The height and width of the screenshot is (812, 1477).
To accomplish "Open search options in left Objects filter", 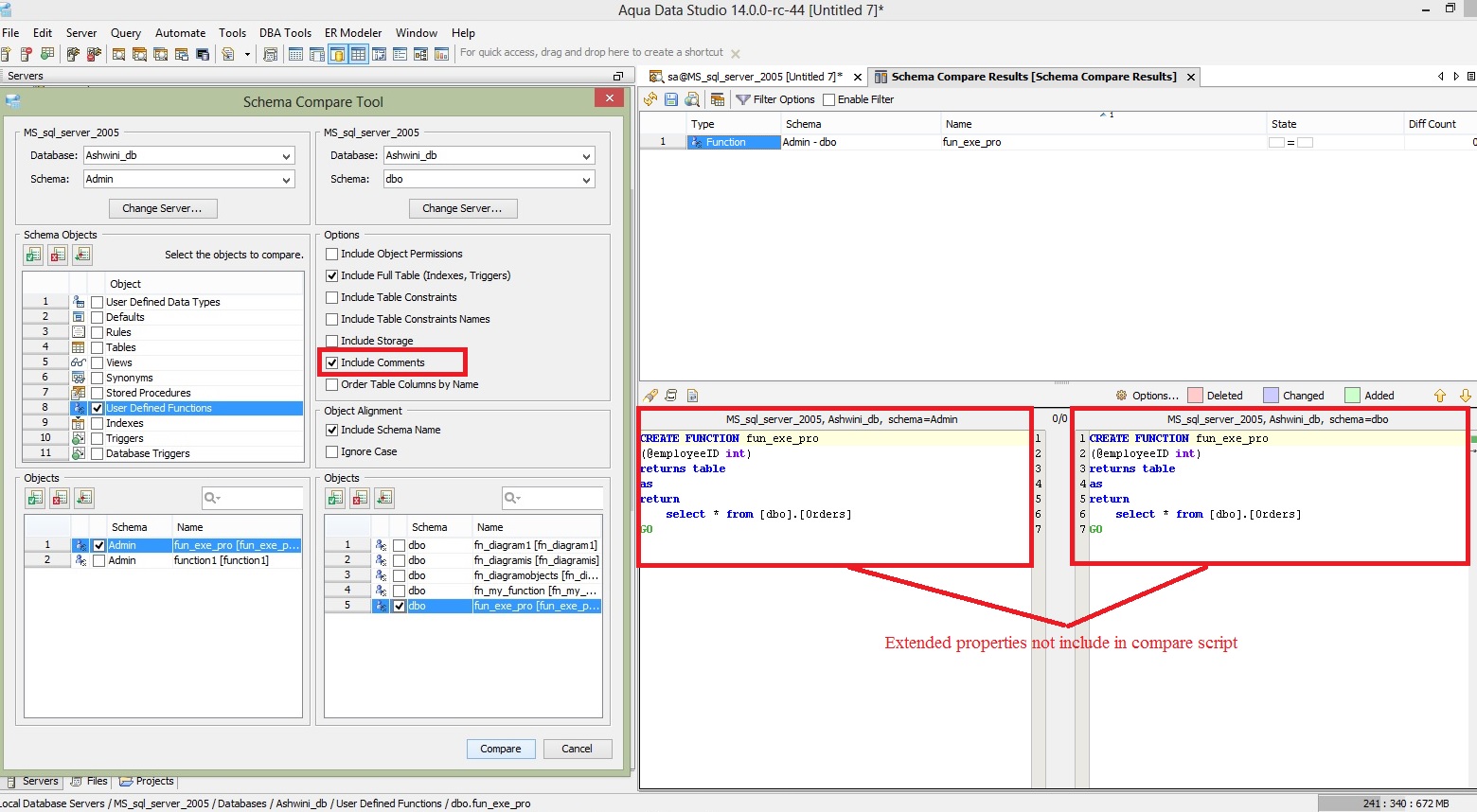I will [213, 498].
